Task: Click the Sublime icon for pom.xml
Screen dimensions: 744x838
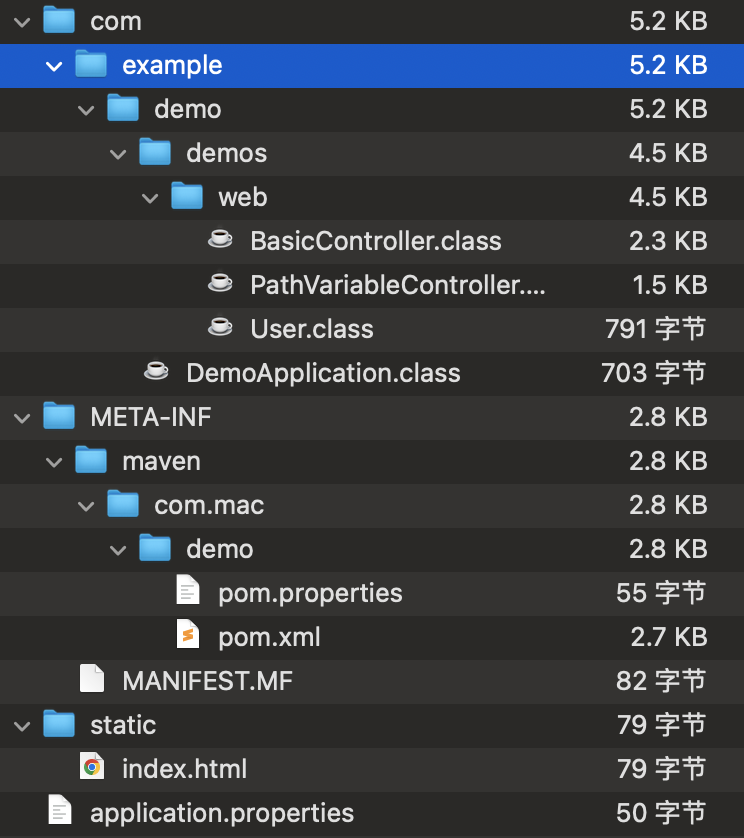Action: tap(187, 636)
